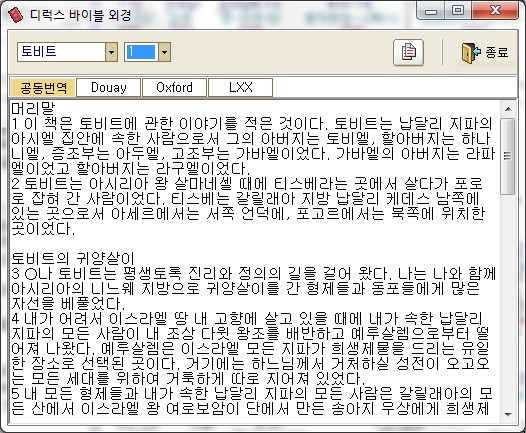Open the Oxford translation tab

pyautogui.click(x=174, y=88)
